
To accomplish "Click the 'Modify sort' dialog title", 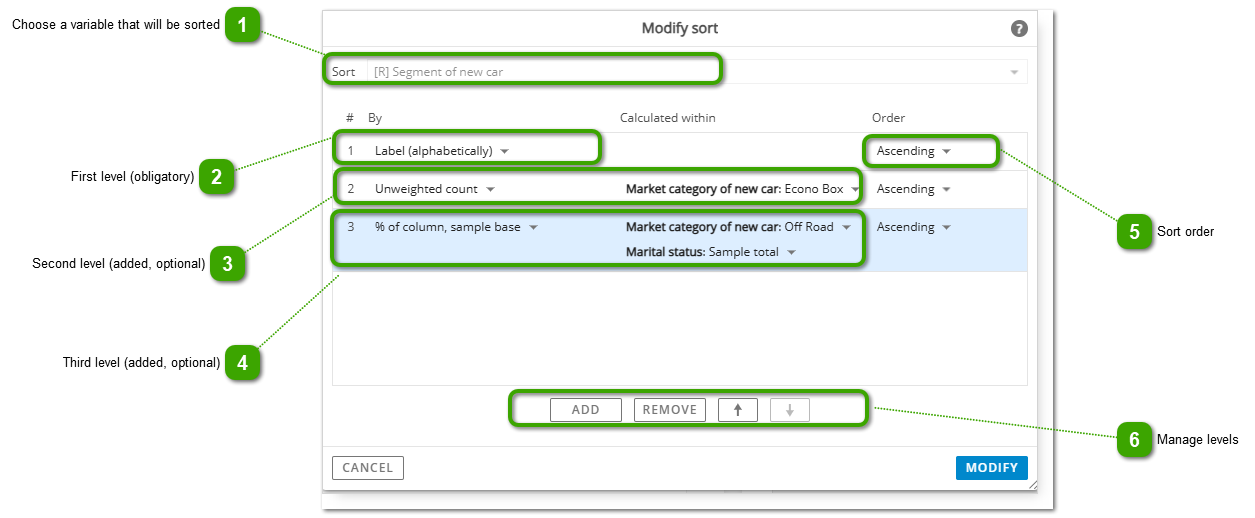I will (x=680, y=28).
